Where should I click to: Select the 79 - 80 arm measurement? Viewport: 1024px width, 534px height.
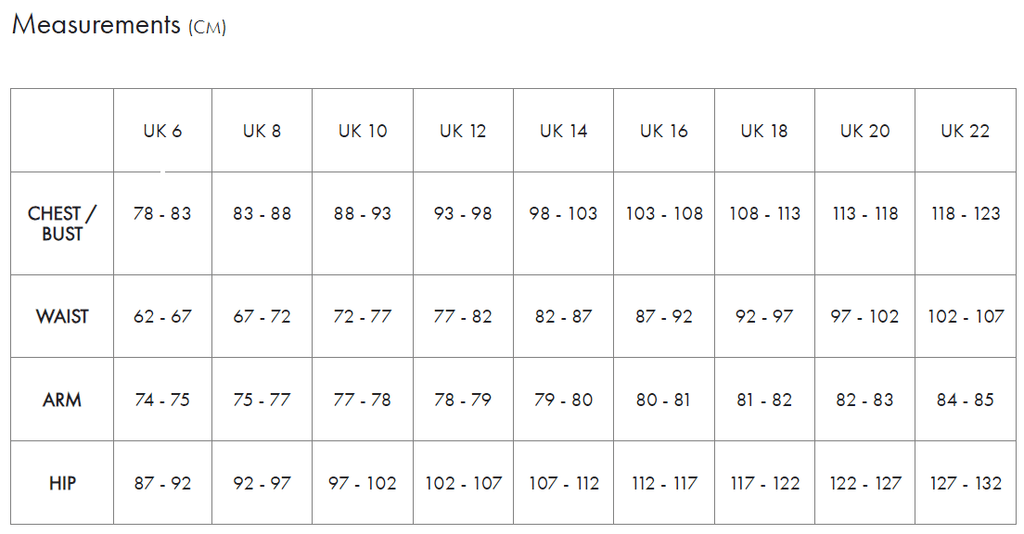pos(564,400)
